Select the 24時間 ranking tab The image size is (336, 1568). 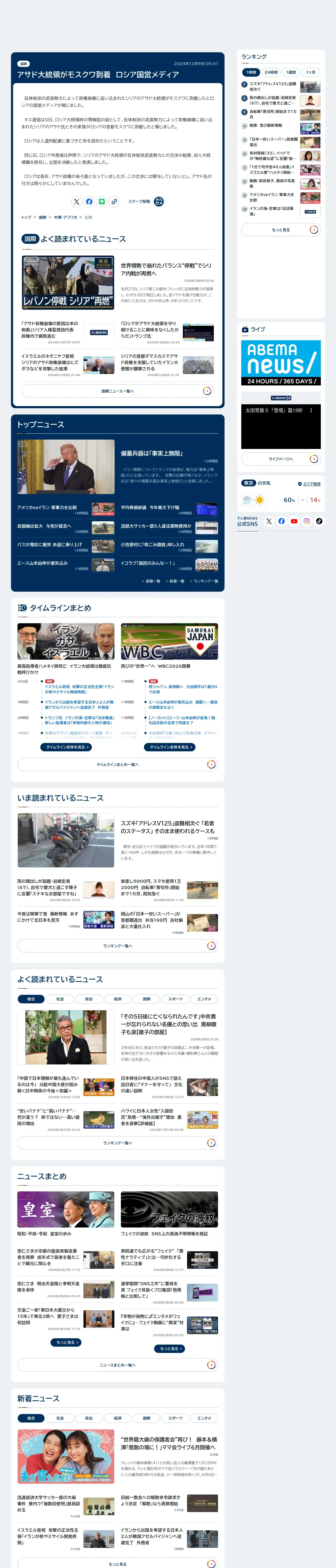271,72
